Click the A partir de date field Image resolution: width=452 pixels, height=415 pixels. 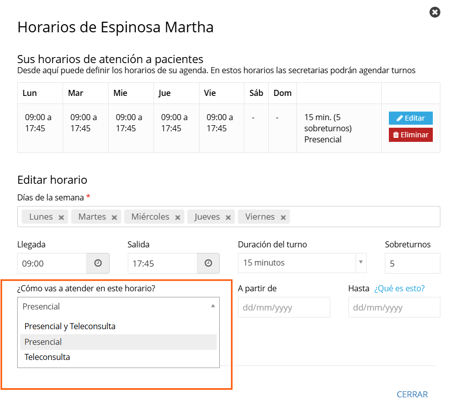point(284,307)
